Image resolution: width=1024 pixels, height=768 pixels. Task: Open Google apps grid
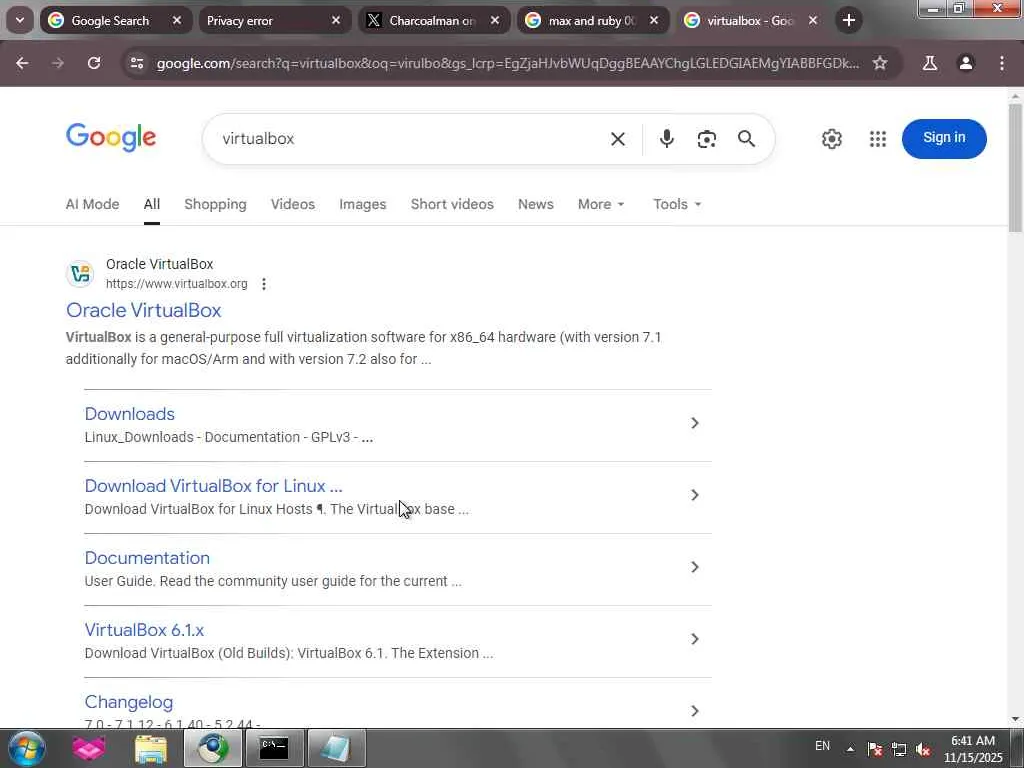click(878, 138)
